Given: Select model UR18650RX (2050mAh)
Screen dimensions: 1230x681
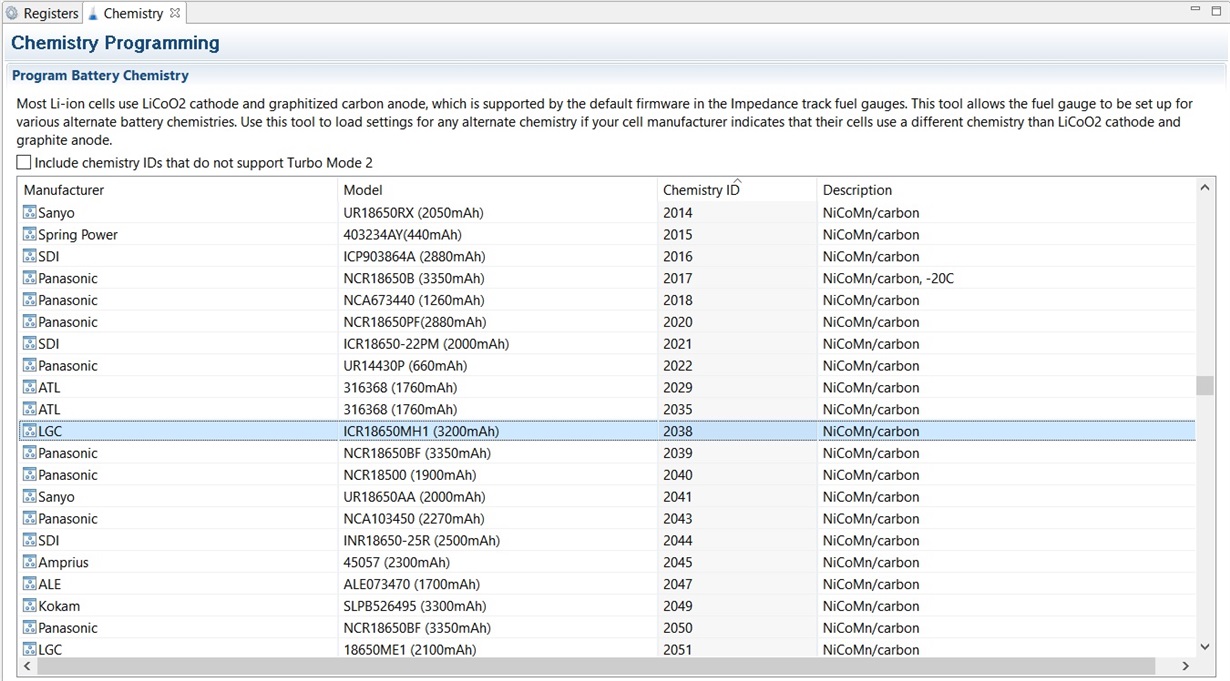Looking at the screenshot, I should [x=414, y=213].
